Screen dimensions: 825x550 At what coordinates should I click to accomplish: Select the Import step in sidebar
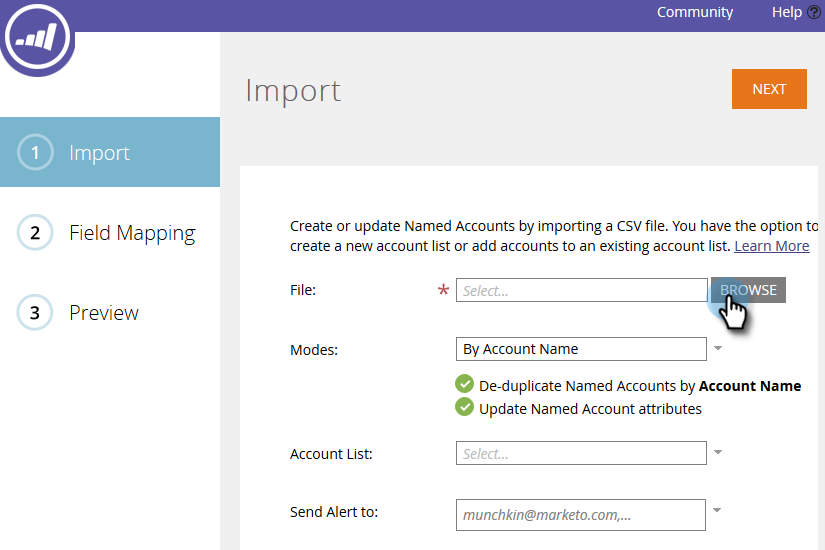point(99,153)
